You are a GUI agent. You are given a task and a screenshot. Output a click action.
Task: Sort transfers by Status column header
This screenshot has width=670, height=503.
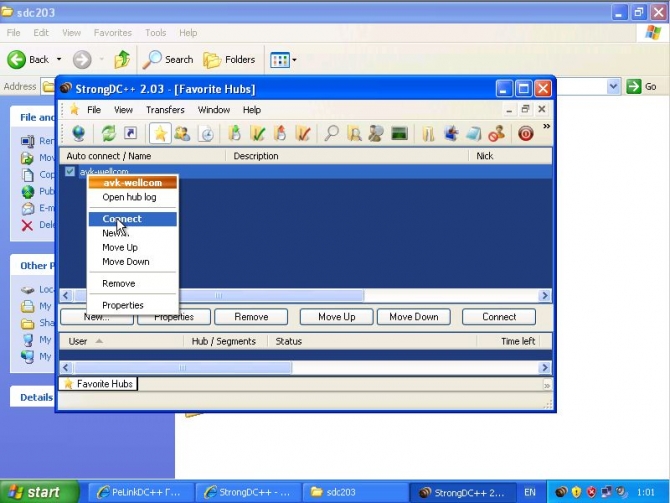point(372,341)
